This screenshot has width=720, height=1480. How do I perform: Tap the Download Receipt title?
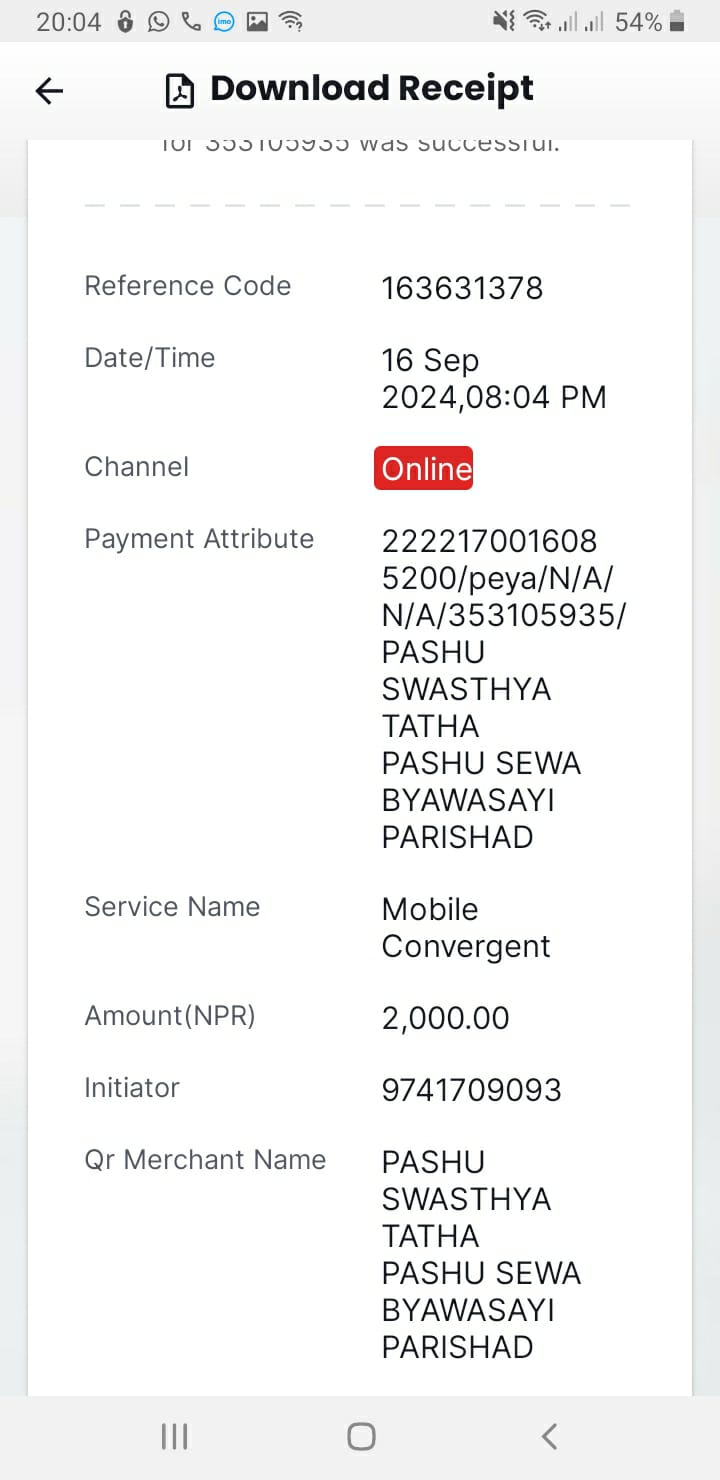pos(372,89)
